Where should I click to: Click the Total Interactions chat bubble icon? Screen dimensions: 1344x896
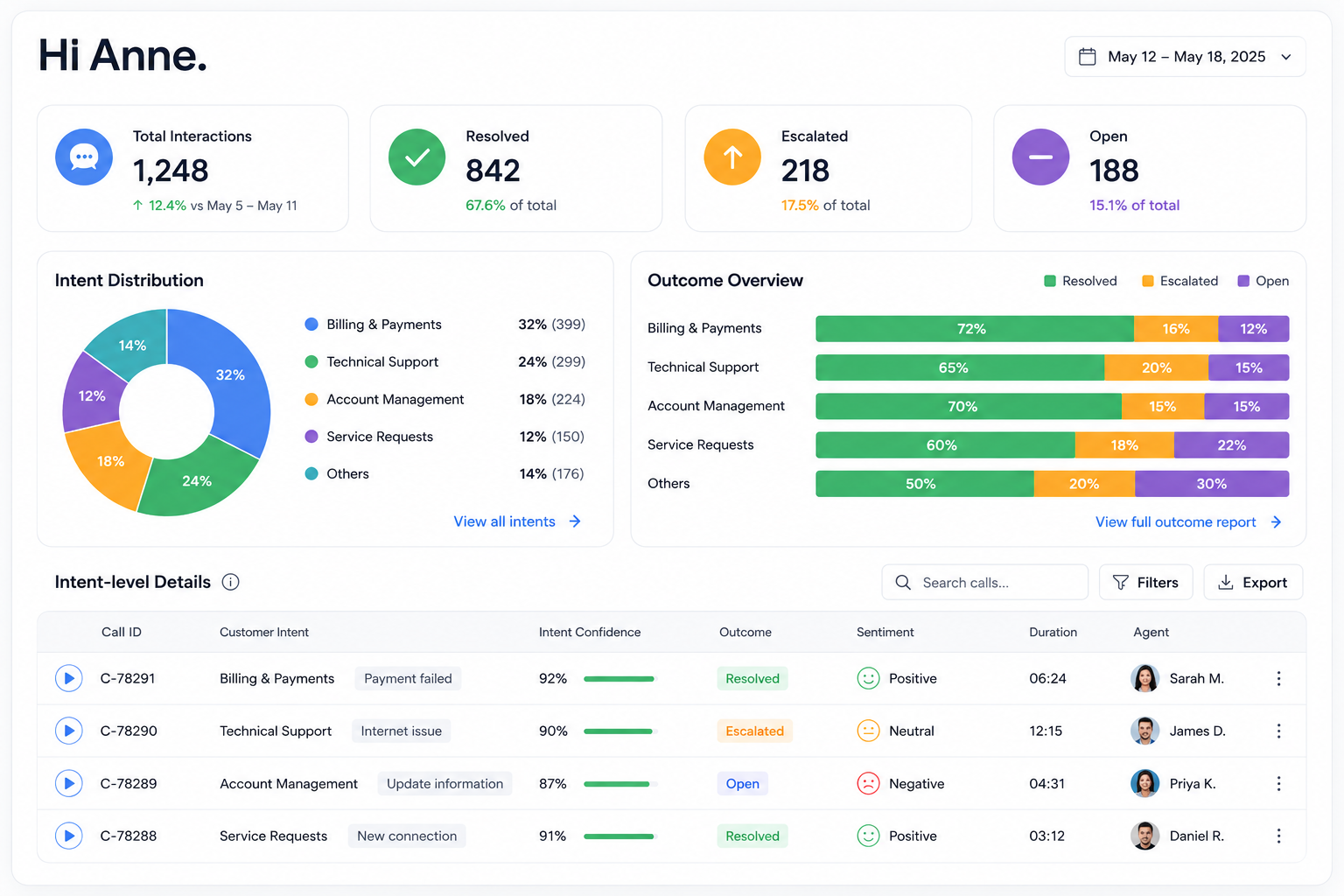(84, 157)
